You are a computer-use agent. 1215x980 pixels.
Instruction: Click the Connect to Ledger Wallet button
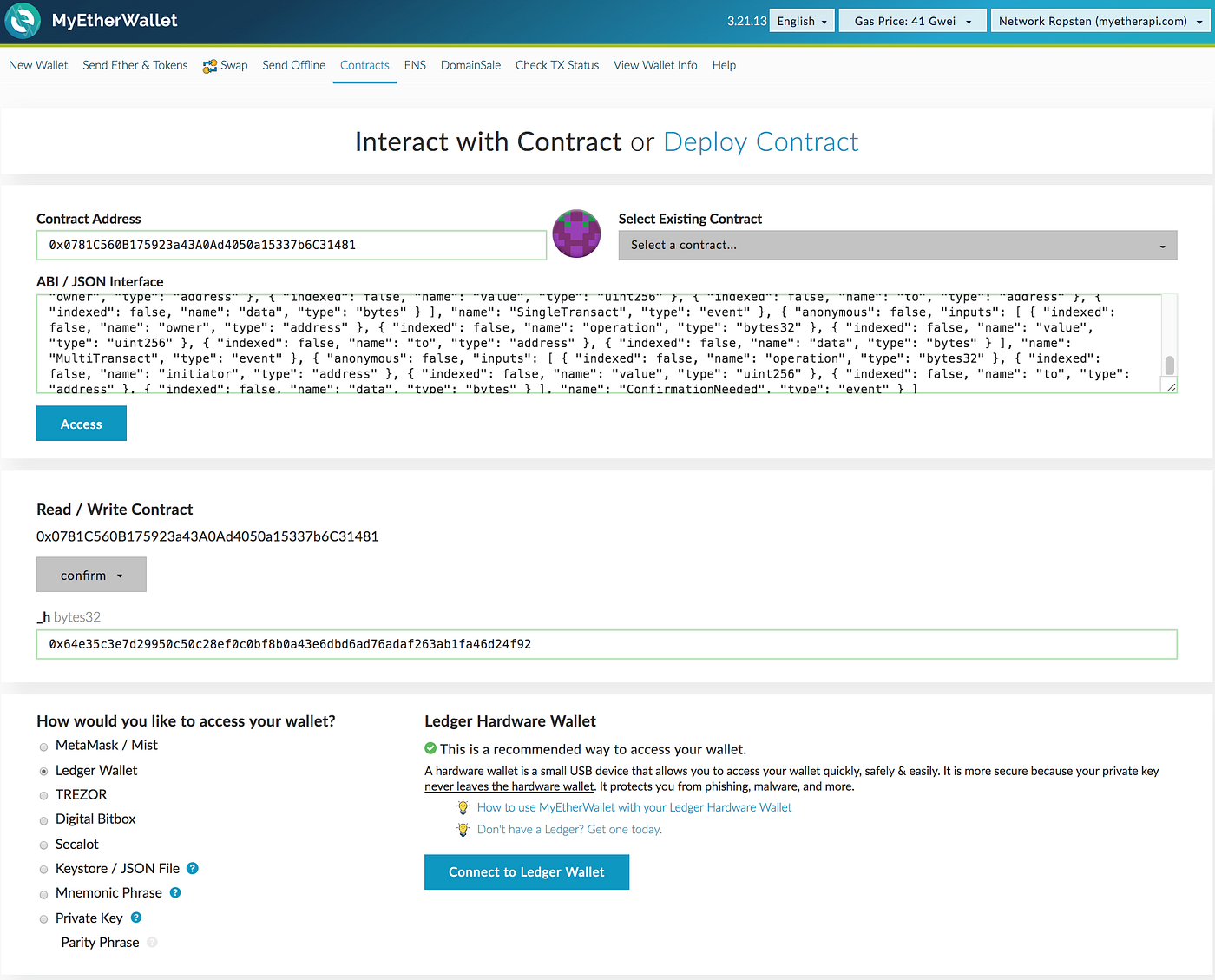click(x=527, y=872)
